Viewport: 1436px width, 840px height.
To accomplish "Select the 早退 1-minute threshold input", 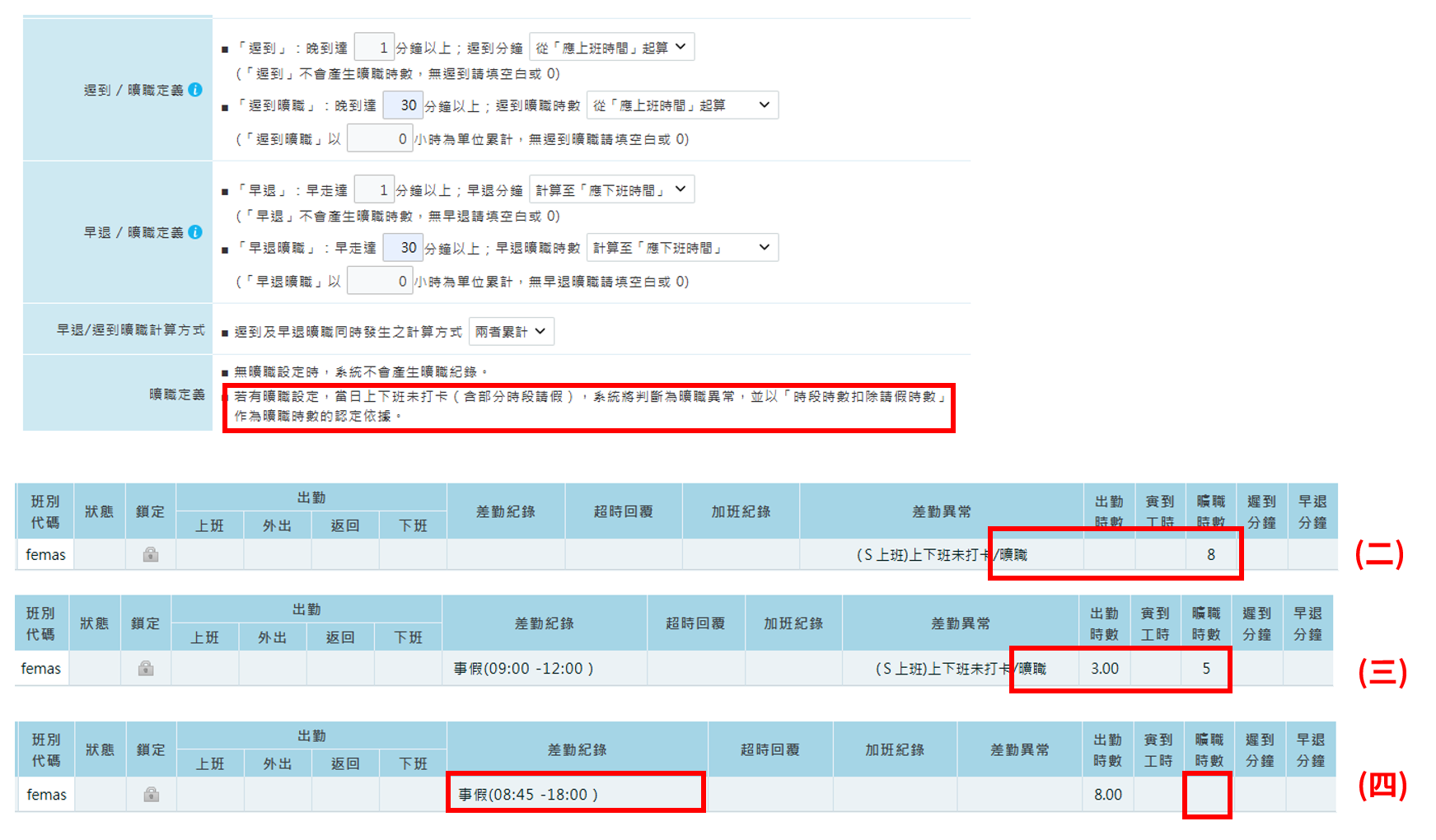I will coord(374,189).
